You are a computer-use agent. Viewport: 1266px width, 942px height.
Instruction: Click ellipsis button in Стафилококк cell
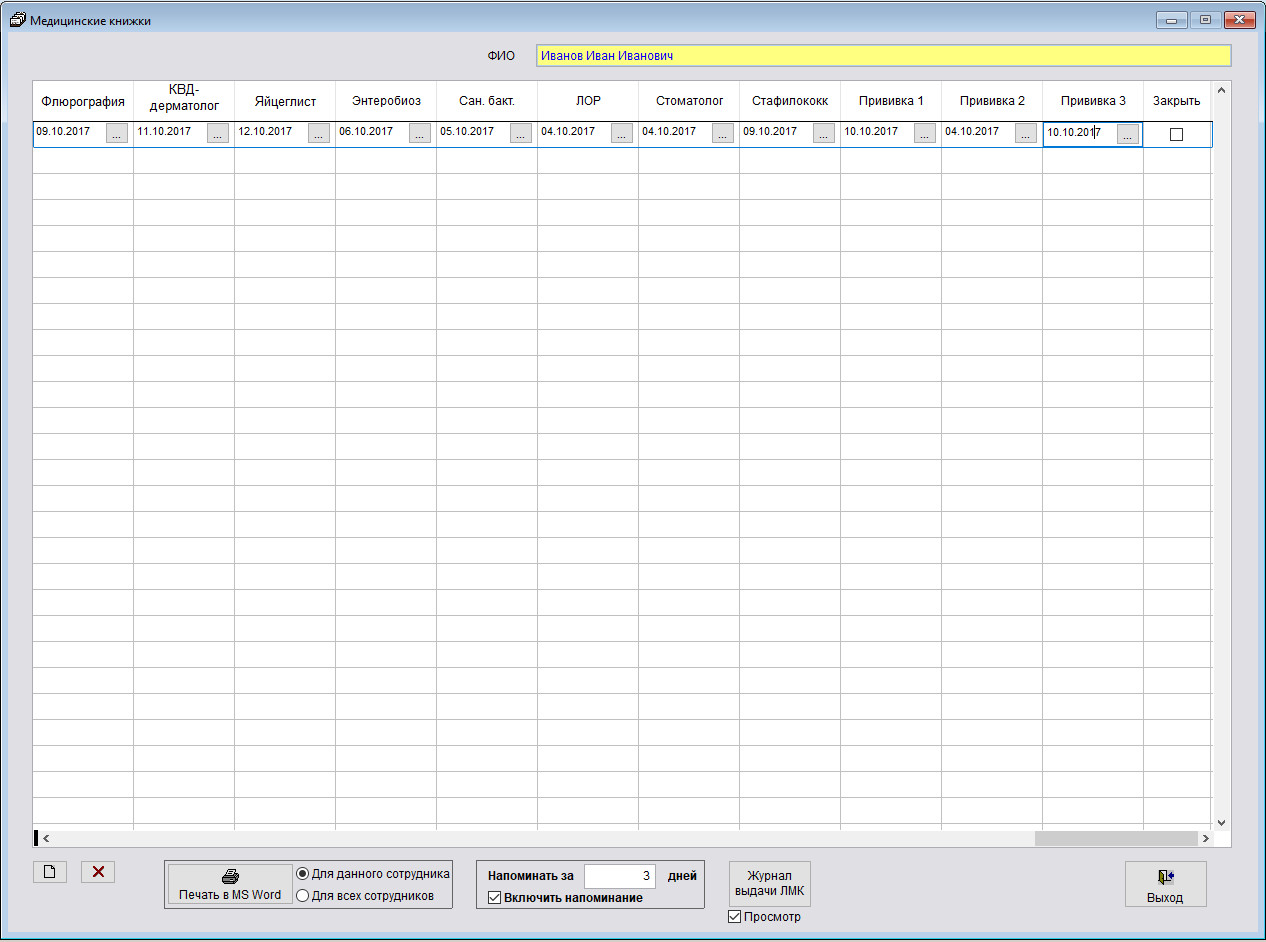[824, 134]
